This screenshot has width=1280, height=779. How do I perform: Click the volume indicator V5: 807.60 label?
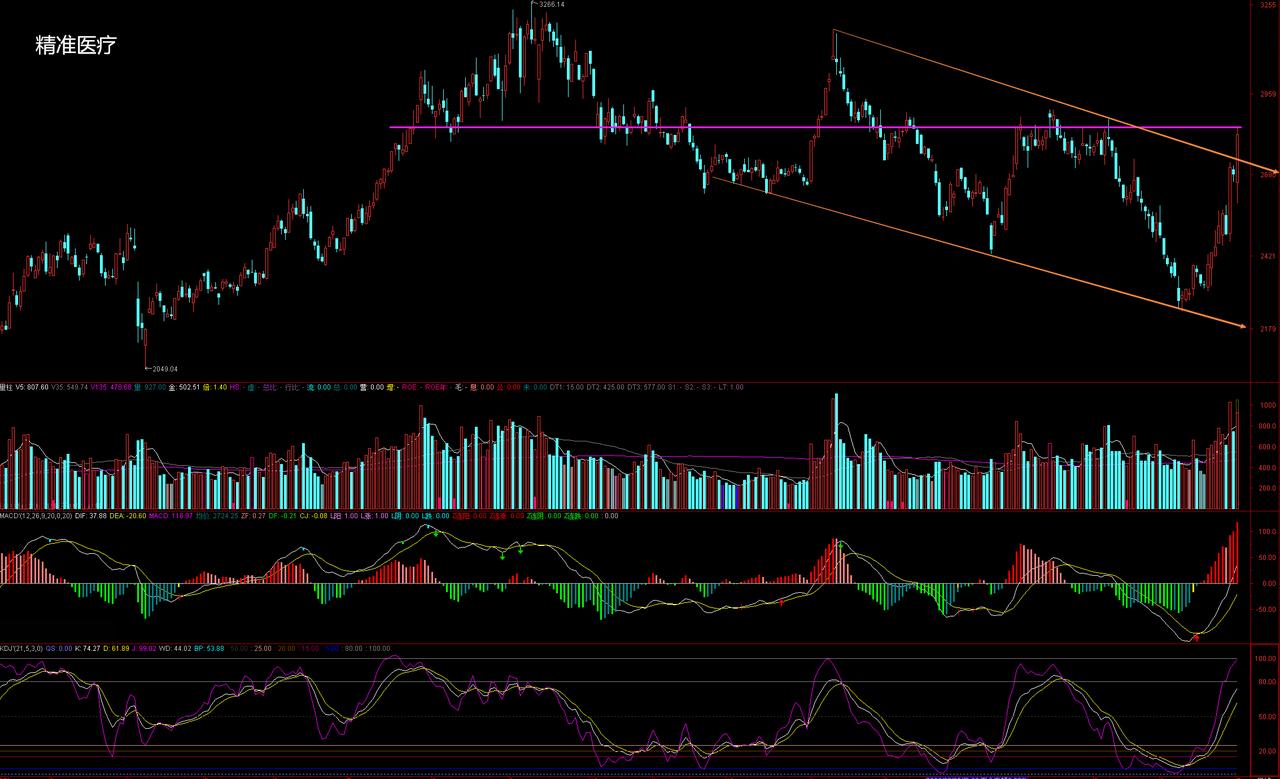[x=32, y=387]
